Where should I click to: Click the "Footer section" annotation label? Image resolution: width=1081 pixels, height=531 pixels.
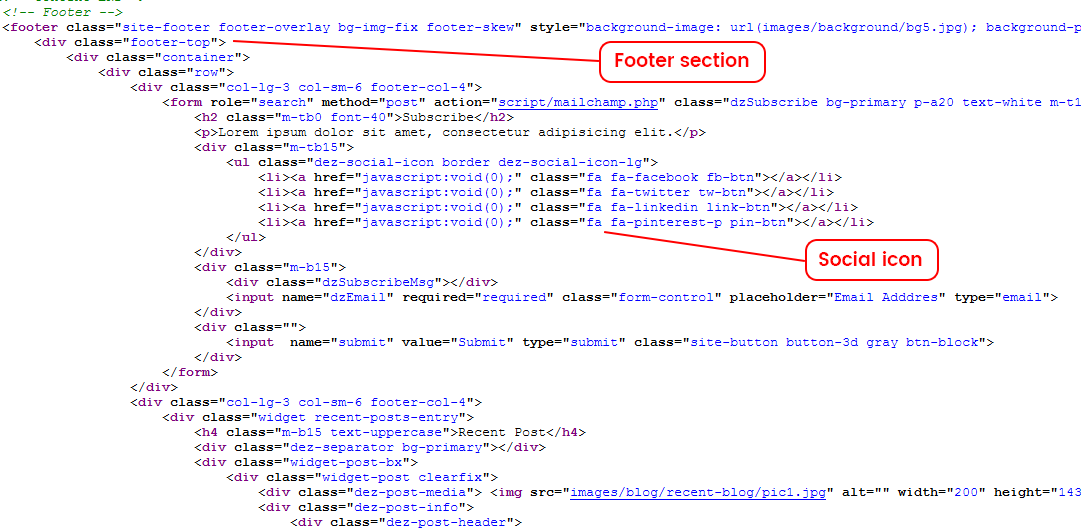point(681,61)
